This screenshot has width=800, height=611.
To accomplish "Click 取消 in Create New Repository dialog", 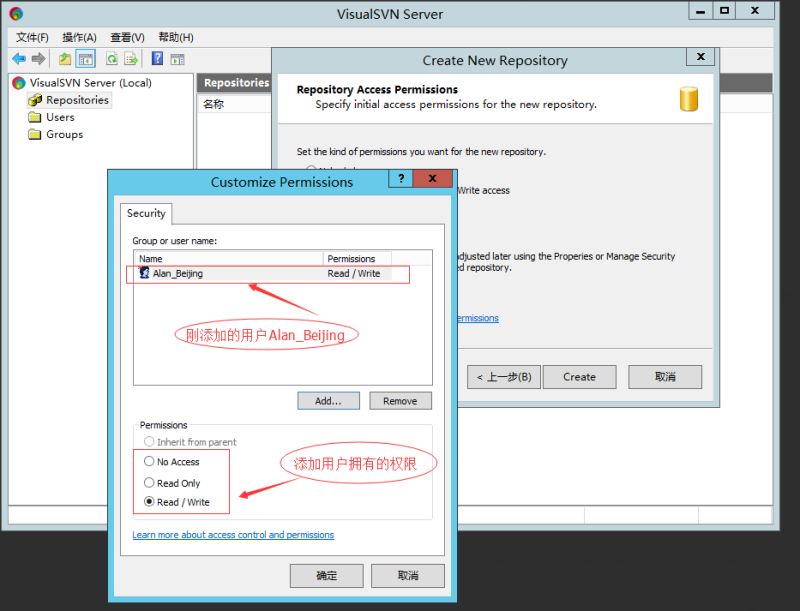I will pos(665,377).
